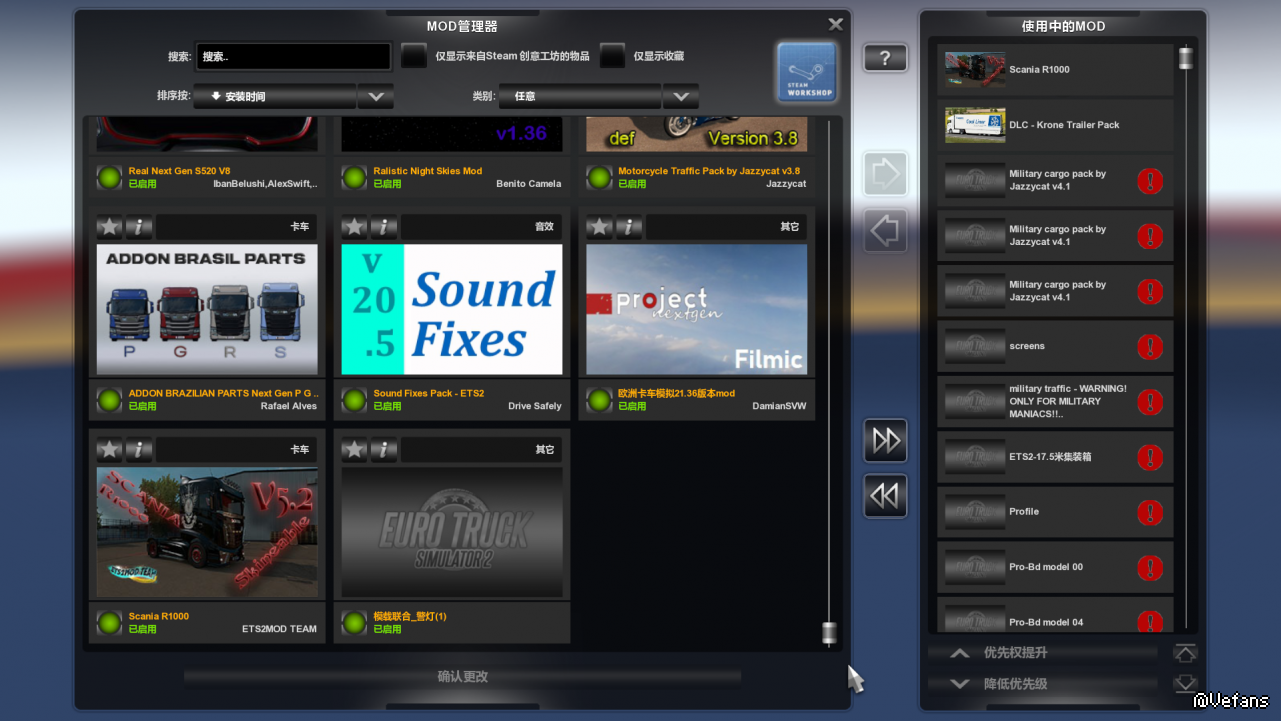
Task: Click the 使用中的MOD list scrollbar handle
Action: 1186,58
